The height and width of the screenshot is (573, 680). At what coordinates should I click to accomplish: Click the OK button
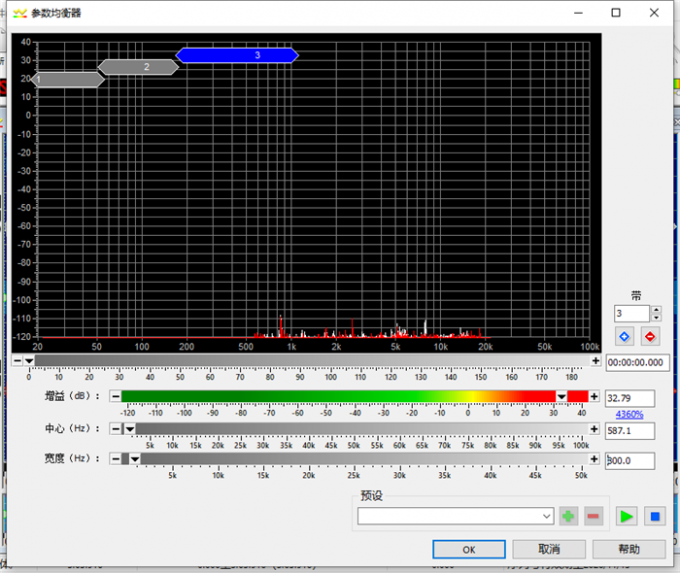coord(469,549)
